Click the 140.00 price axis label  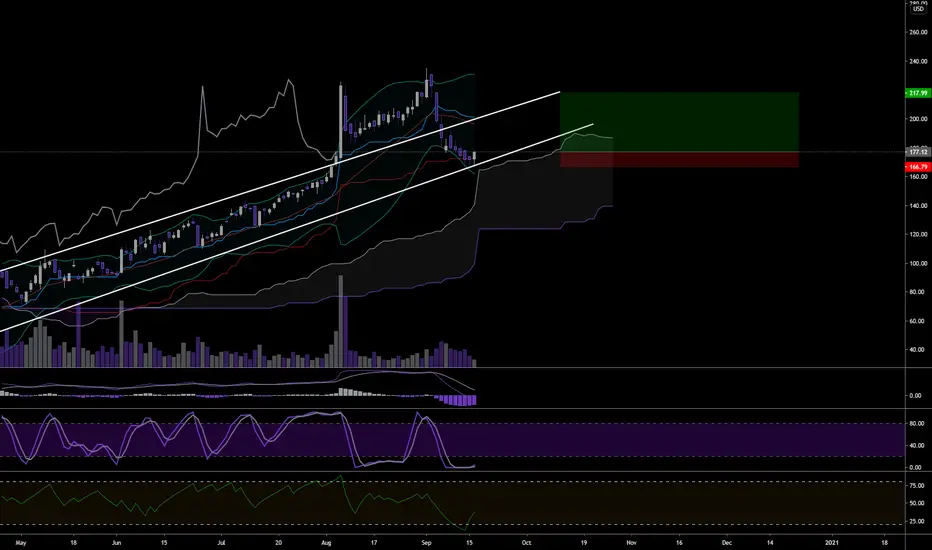(x=918, y=206)
